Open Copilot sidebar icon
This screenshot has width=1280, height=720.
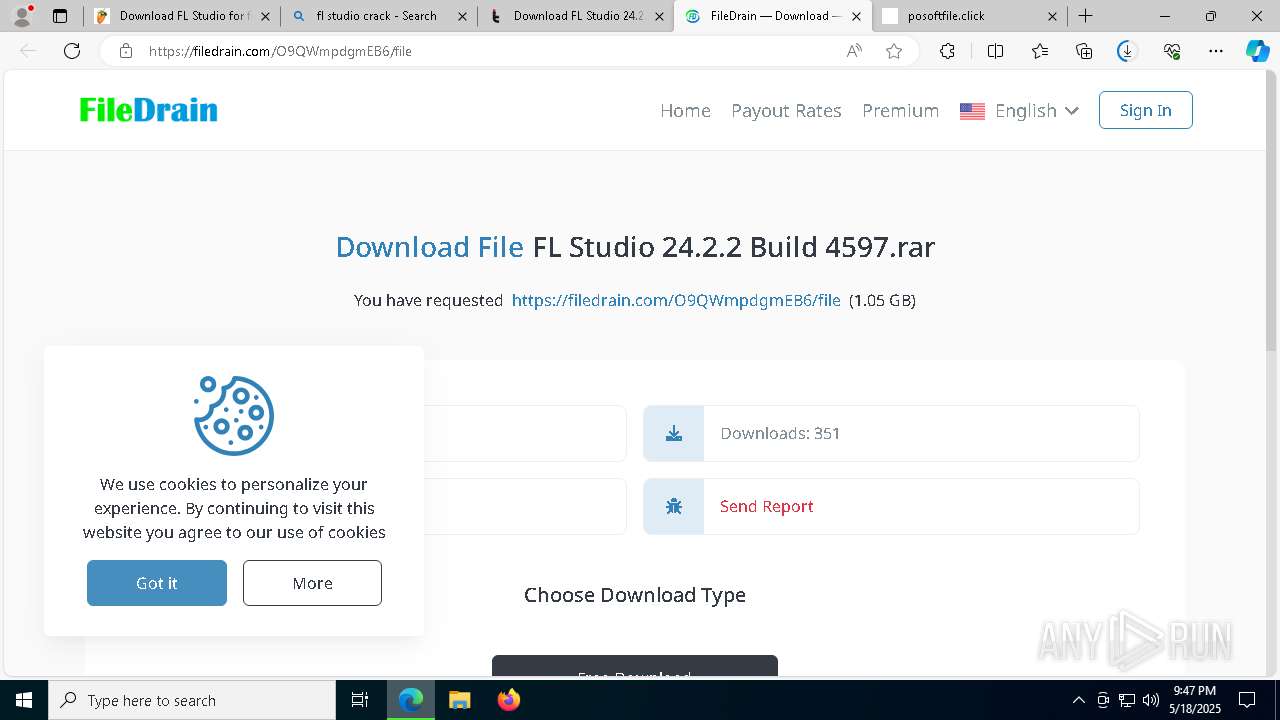pos(1257,51)
